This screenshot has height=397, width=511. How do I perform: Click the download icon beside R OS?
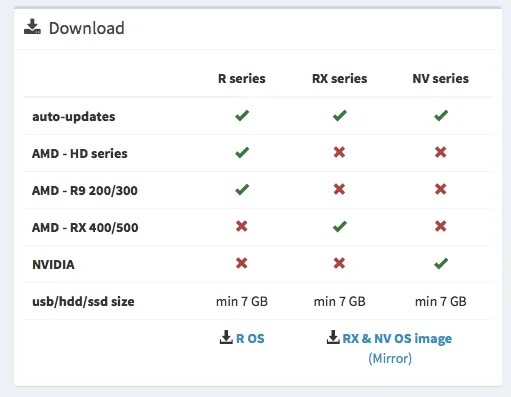tap(226, 337)
